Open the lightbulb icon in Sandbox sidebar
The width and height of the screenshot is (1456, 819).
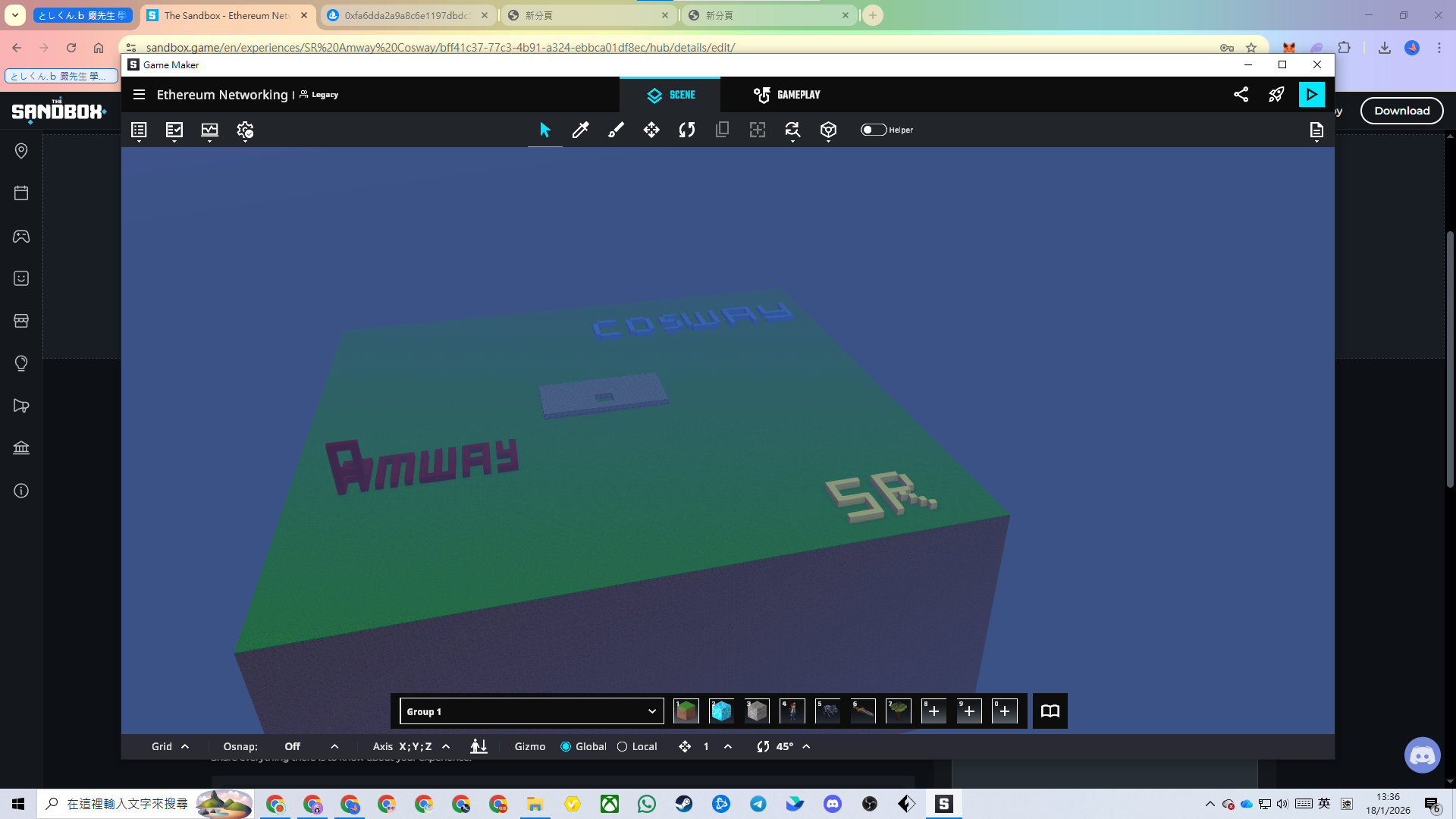21,363
